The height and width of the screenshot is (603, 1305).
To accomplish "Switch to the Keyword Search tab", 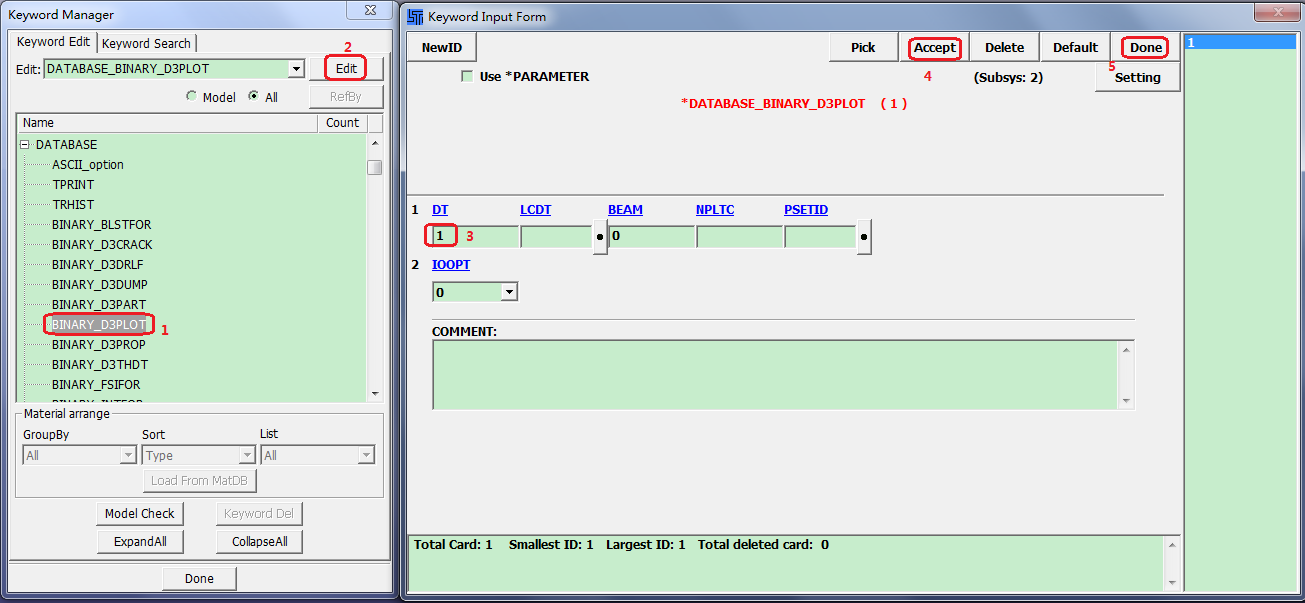I will coord(146,43).
